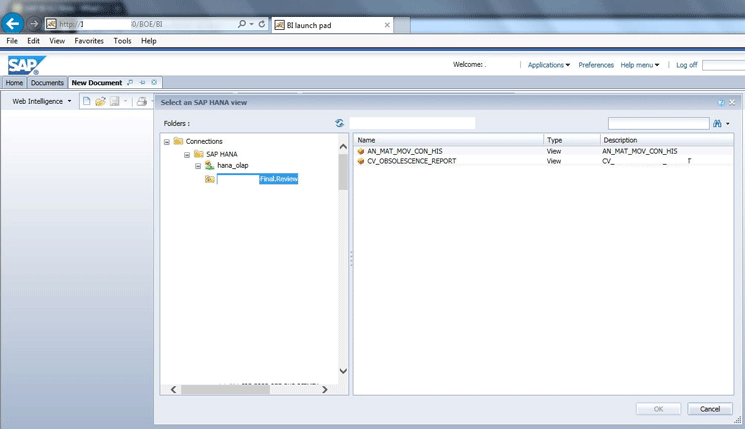
Task: Click the folder path field next to Folders
Action: pyautogui.click(x=412, y=123)
